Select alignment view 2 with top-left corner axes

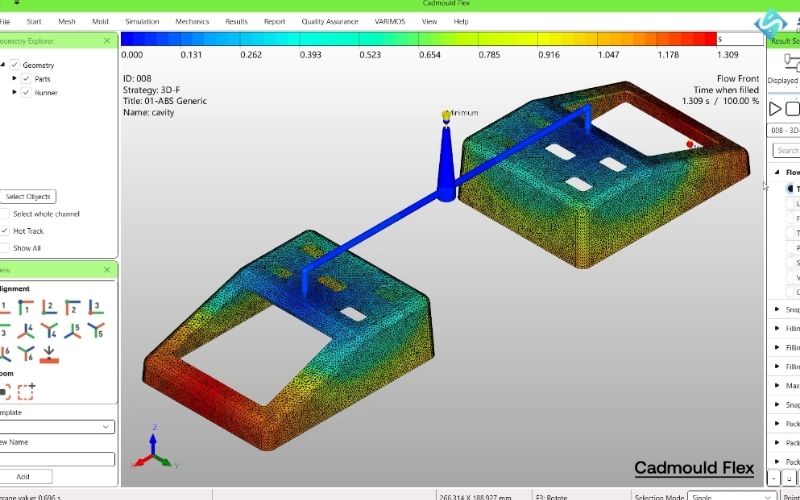point(72,307)
